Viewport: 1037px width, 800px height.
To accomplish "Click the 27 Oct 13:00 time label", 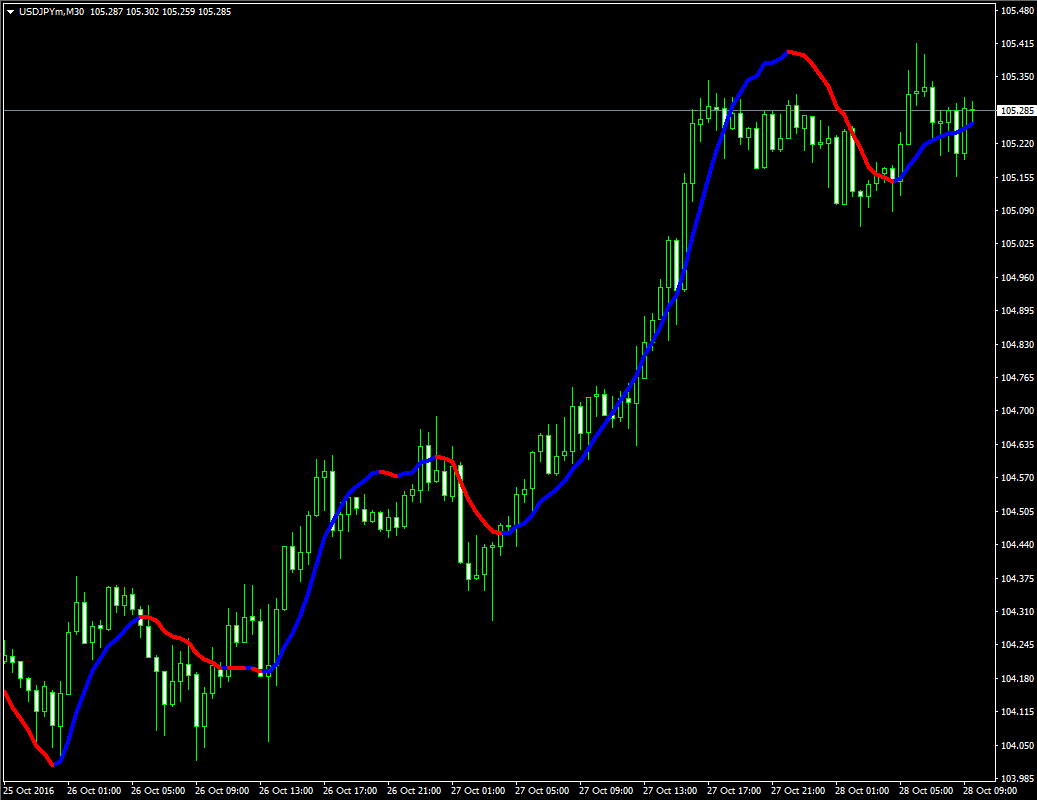I will (670, 791).
